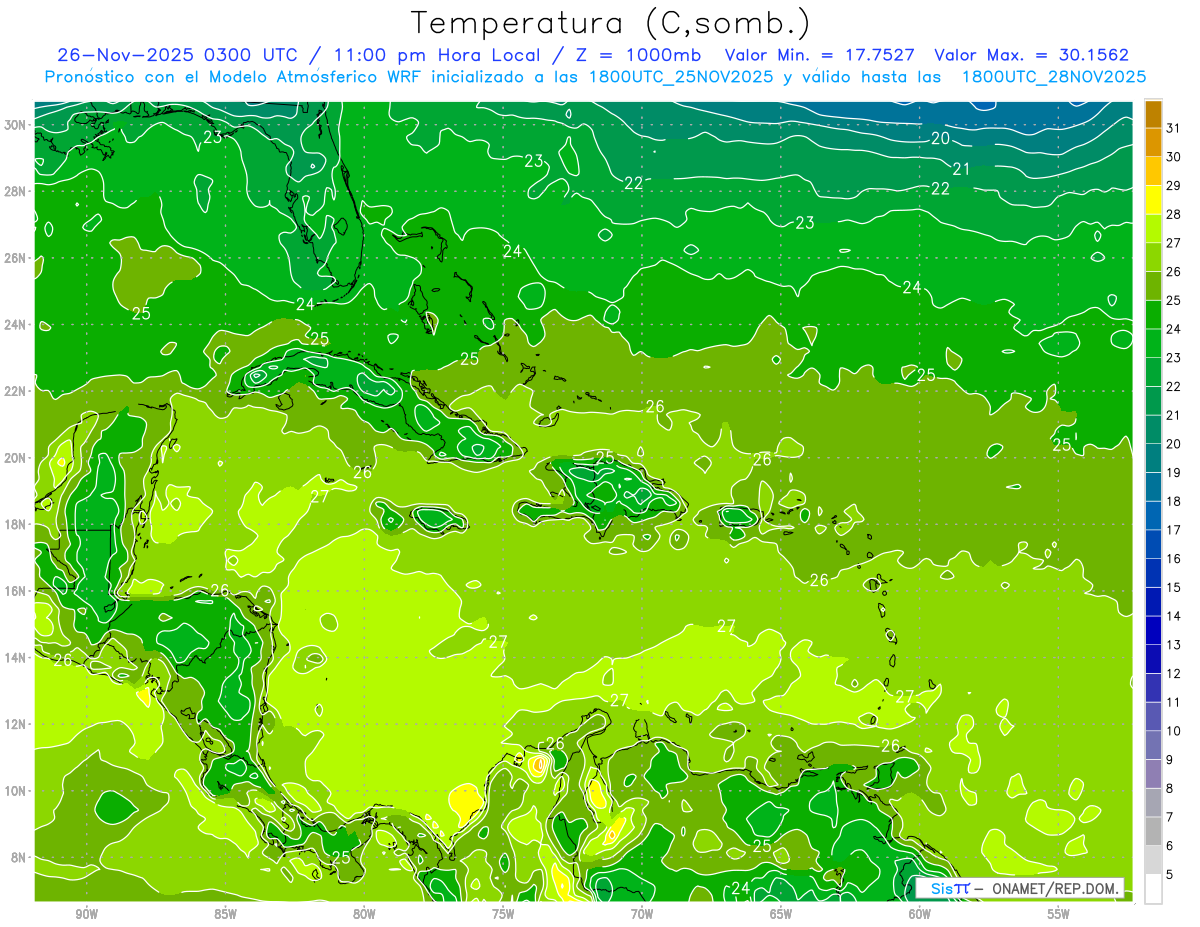1200x927 pixels.
Task: Pick the dark-orange swatch above legend value 31
Action: pyautogui.click(x=1153, y=113)
